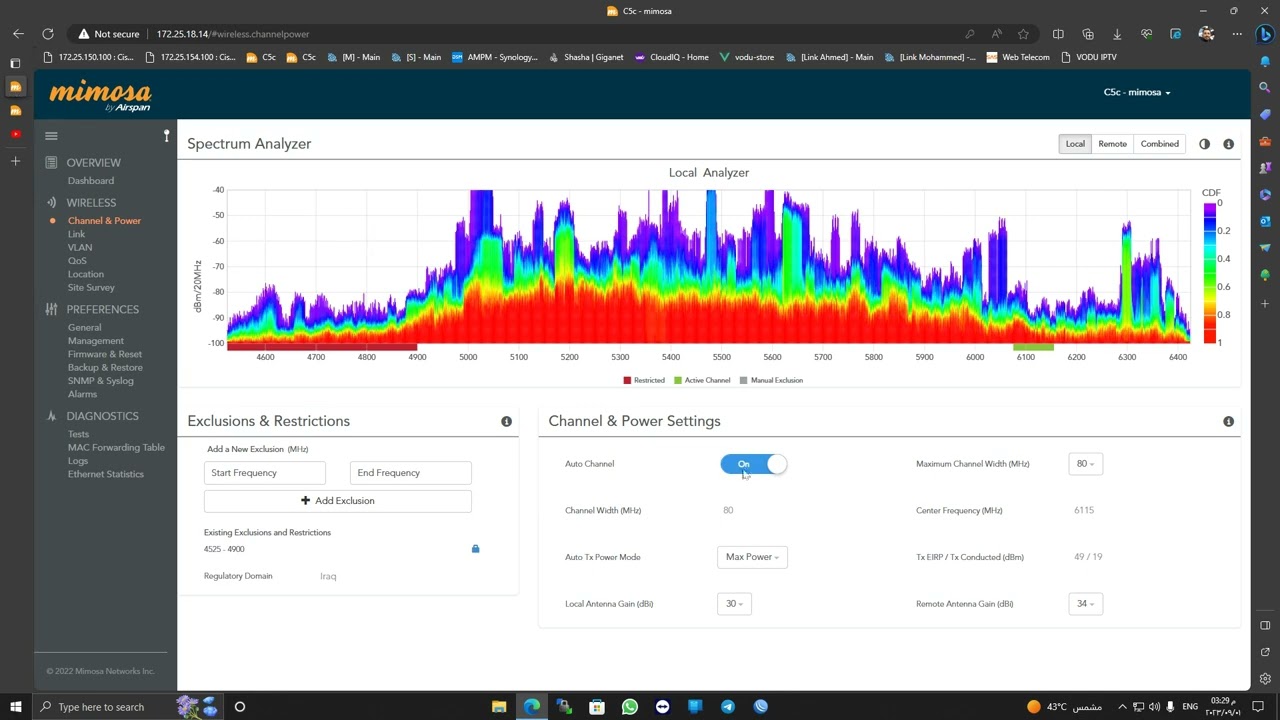Click the End Frequency field
This screenshot has height=720, width=1280.
click(x=411, y=473)
